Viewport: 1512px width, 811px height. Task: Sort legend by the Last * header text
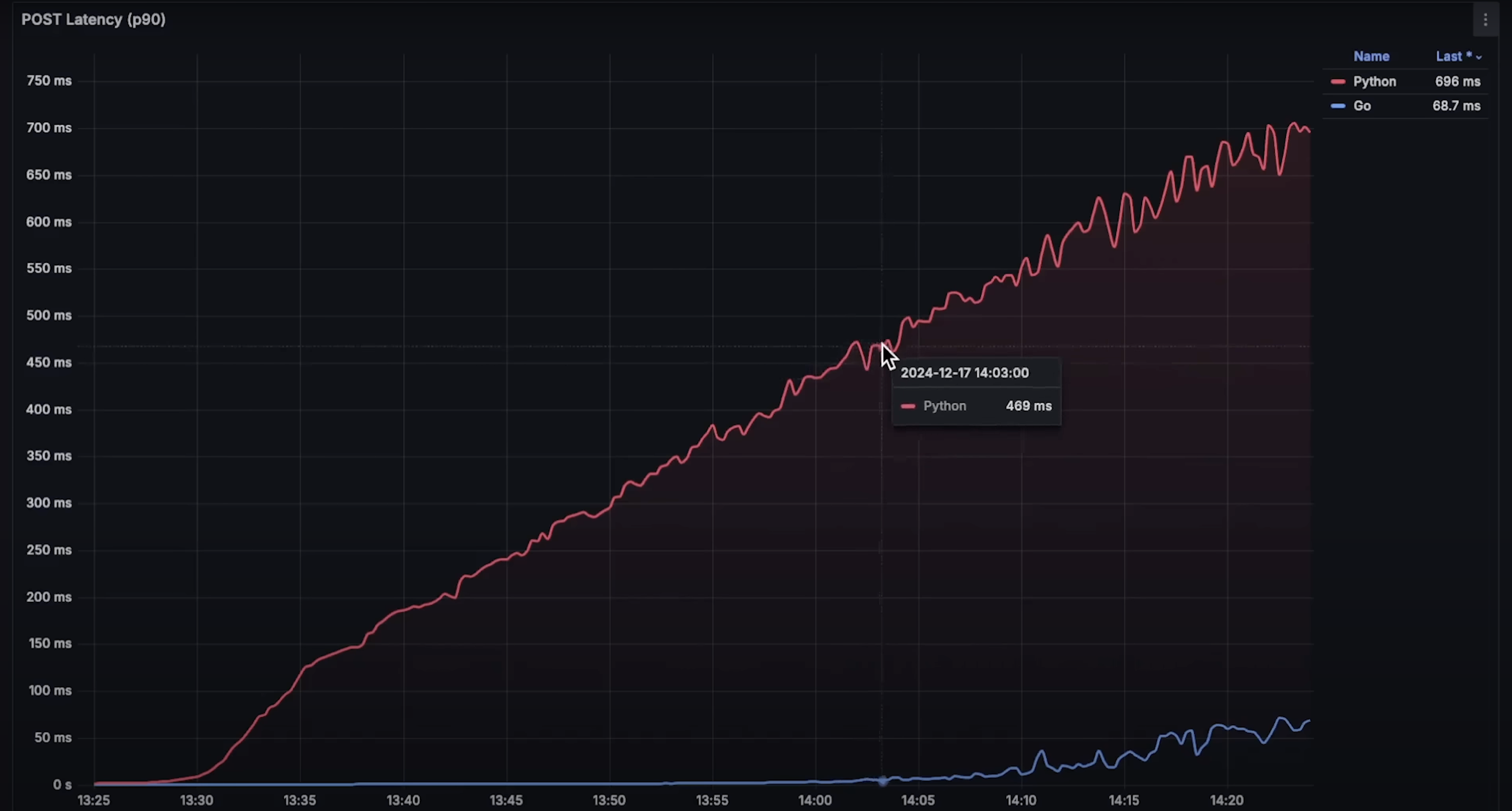pos(1454,56)
